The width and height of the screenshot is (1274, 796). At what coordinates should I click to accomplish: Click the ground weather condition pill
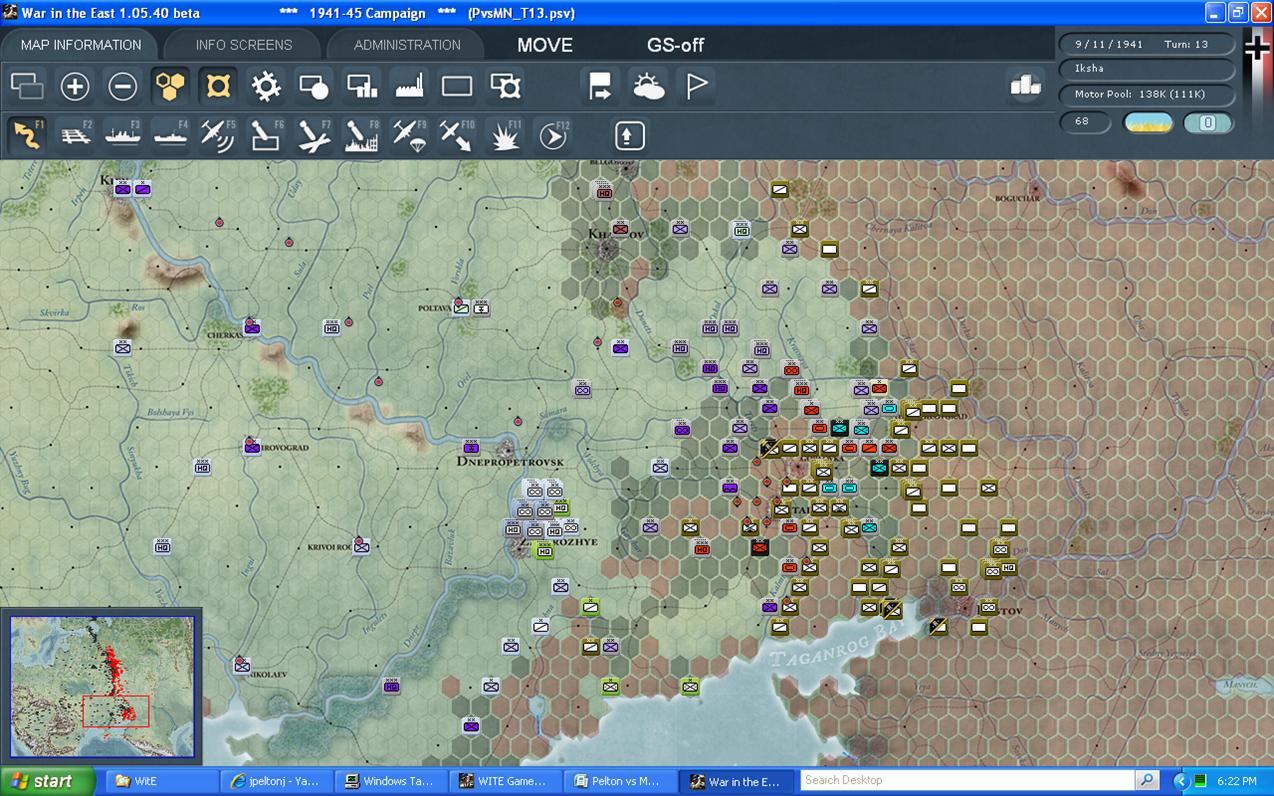pos(1148,123)
